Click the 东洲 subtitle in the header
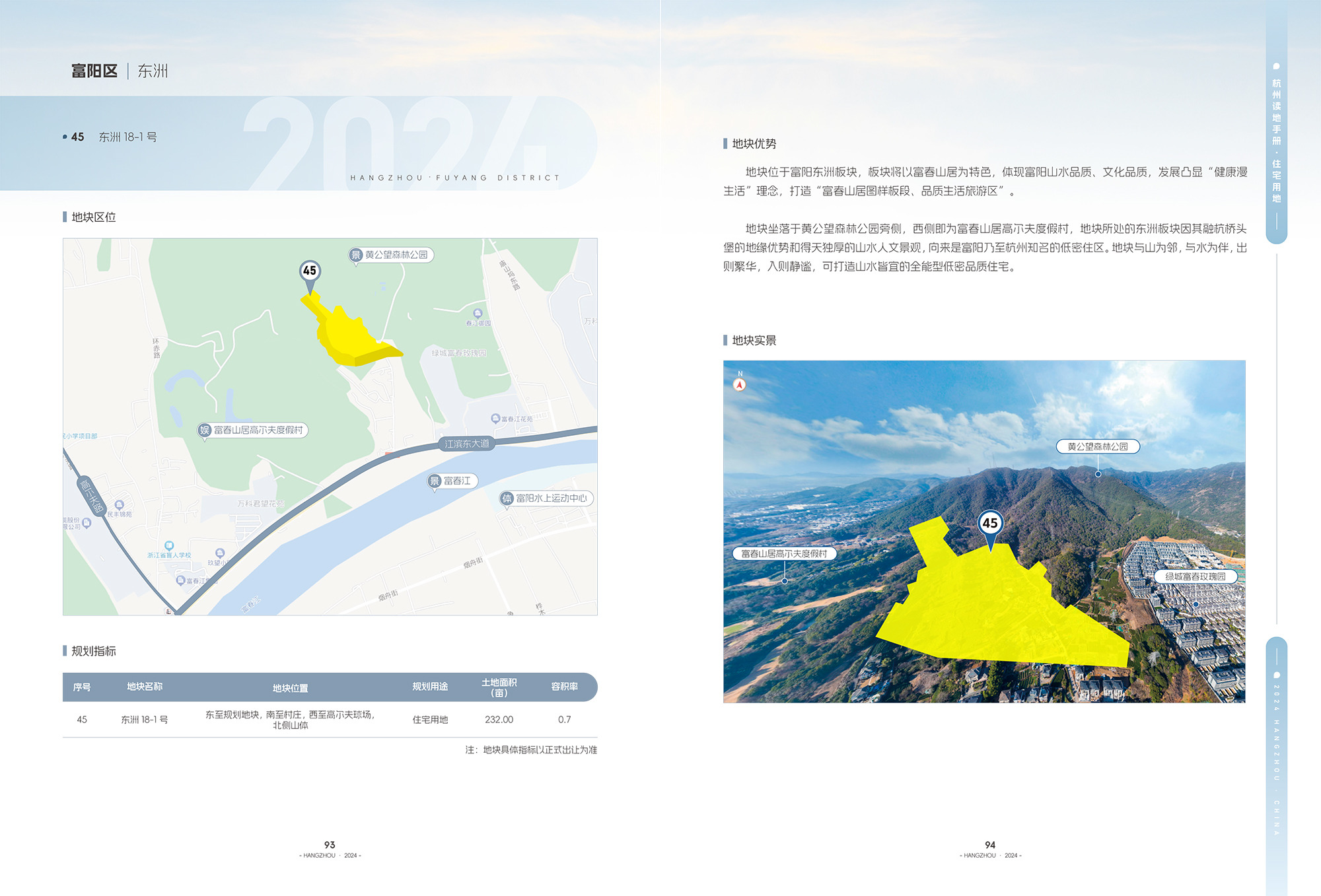Screen dimensions: 1321x896 [x=153, y=71]
